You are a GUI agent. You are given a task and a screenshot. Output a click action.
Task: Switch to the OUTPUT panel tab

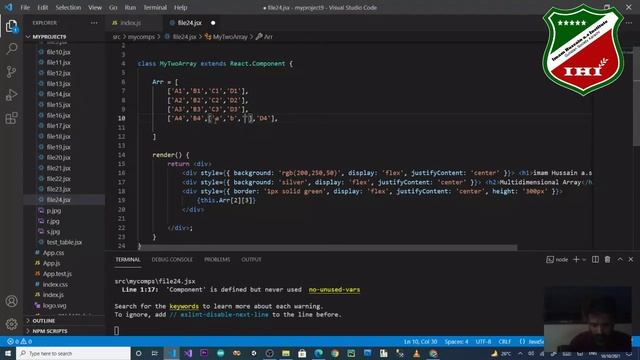[x=251, y=260]
